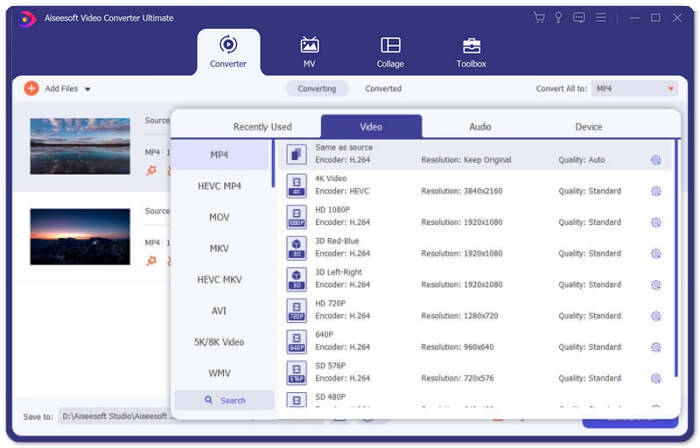Open settings gear for 640P
The height and width of the screenshot is (448, 700).
(655, 347)
